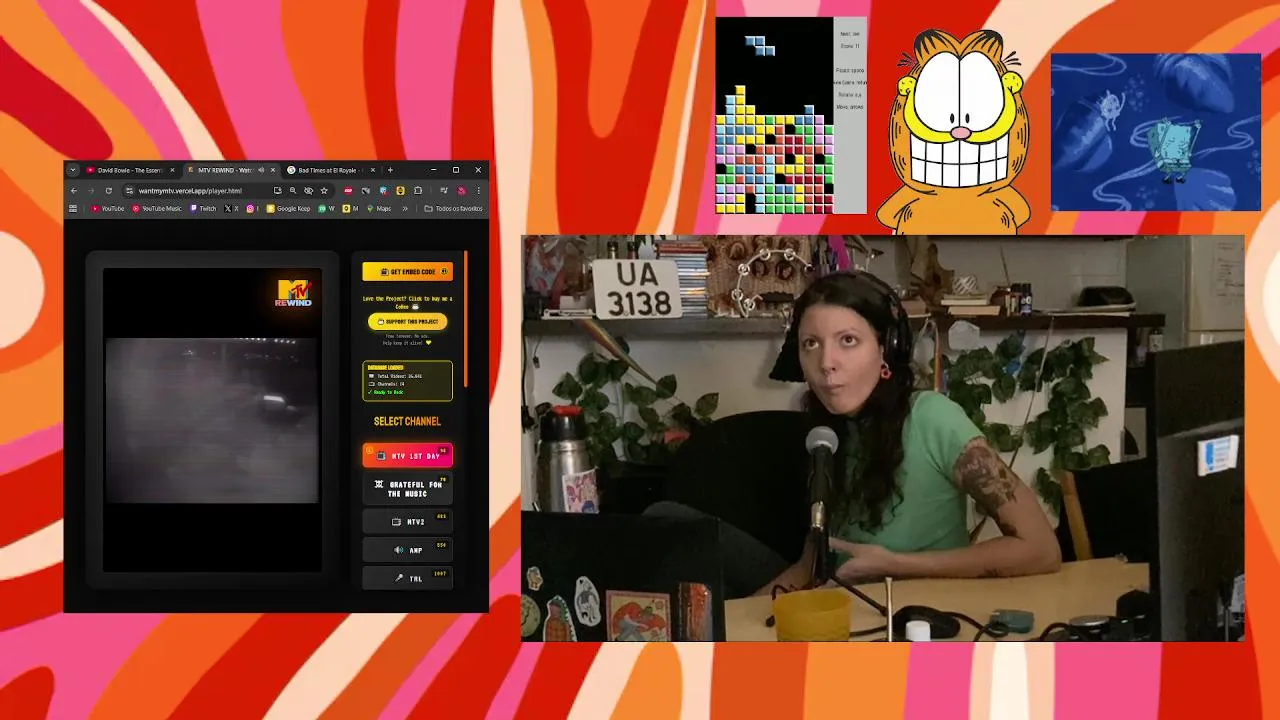Open the red extension icon in toolbar
1280x720 pixels.
348,191
